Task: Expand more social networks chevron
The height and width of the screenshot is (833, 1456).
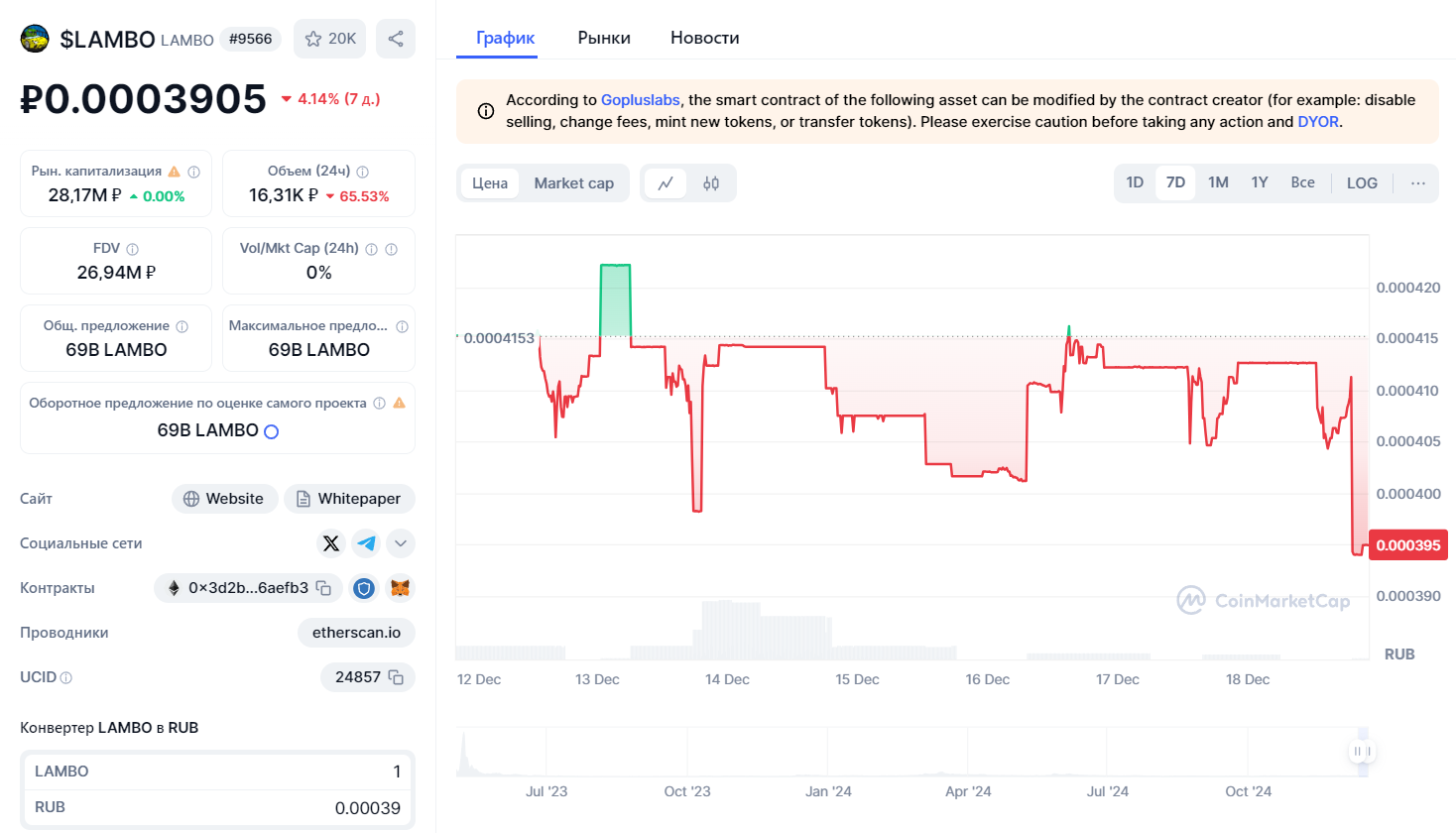Action: tap(401, 543)
